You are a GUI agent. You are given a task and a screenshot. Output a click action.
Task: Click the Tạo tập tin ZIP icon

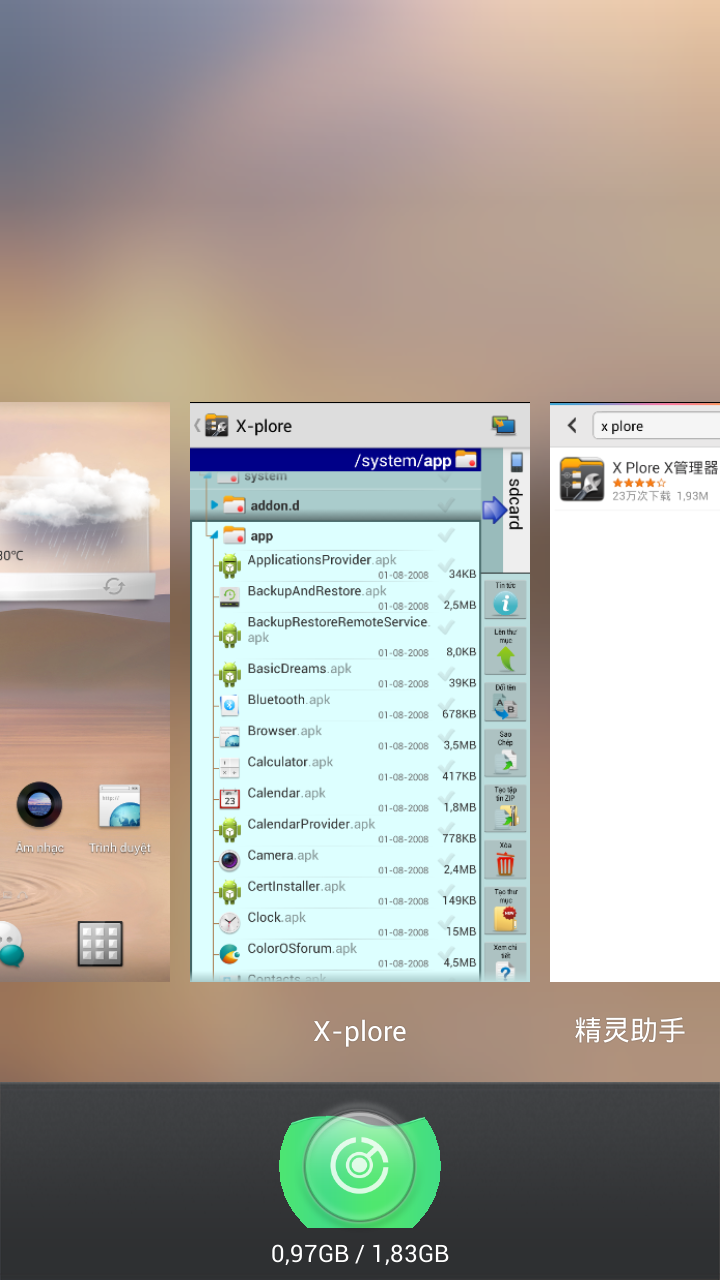[506, 809]
